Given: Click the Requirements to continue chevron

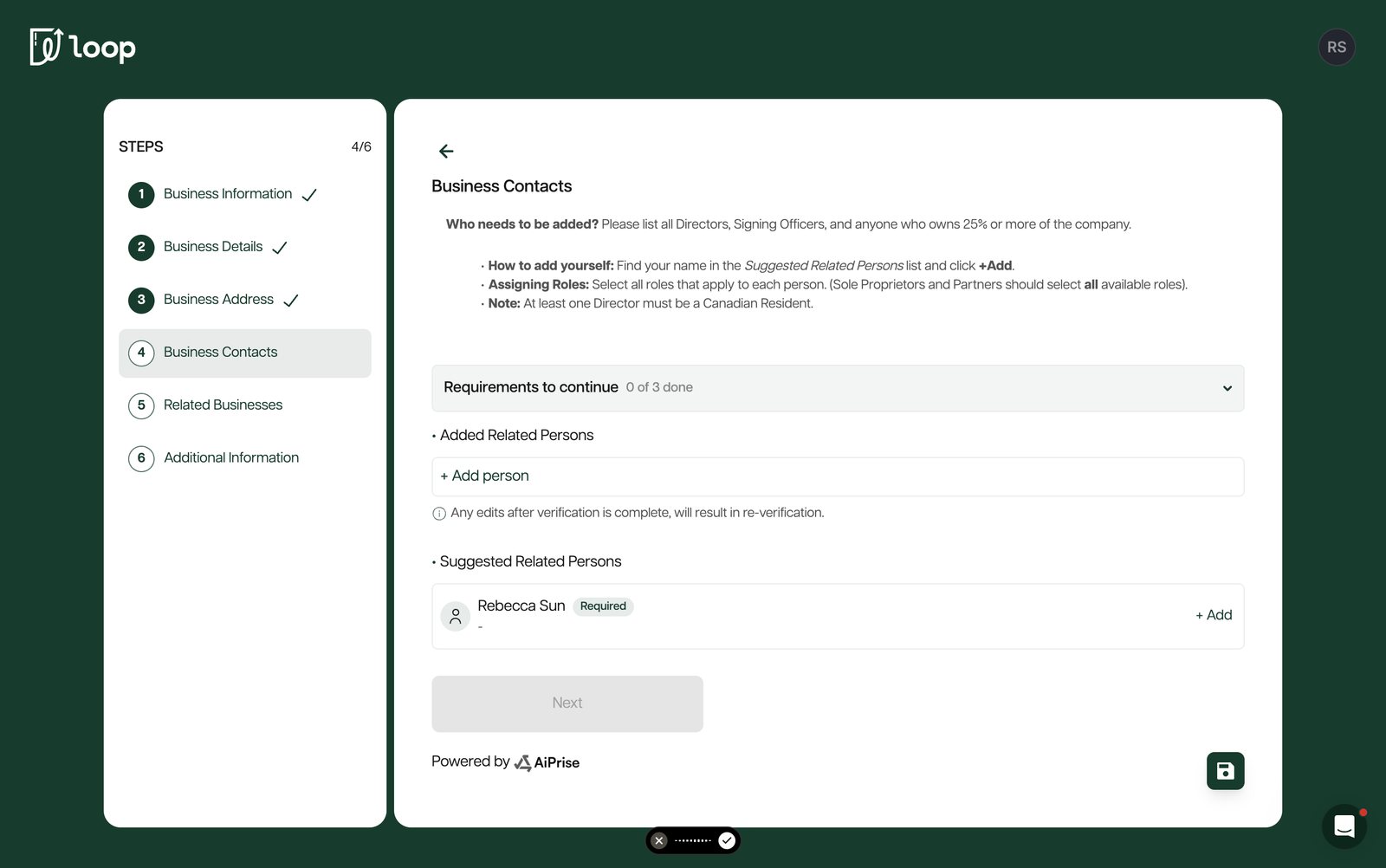Looking at the screenshot, I should pyautogui.click(x=1227, y=388).
